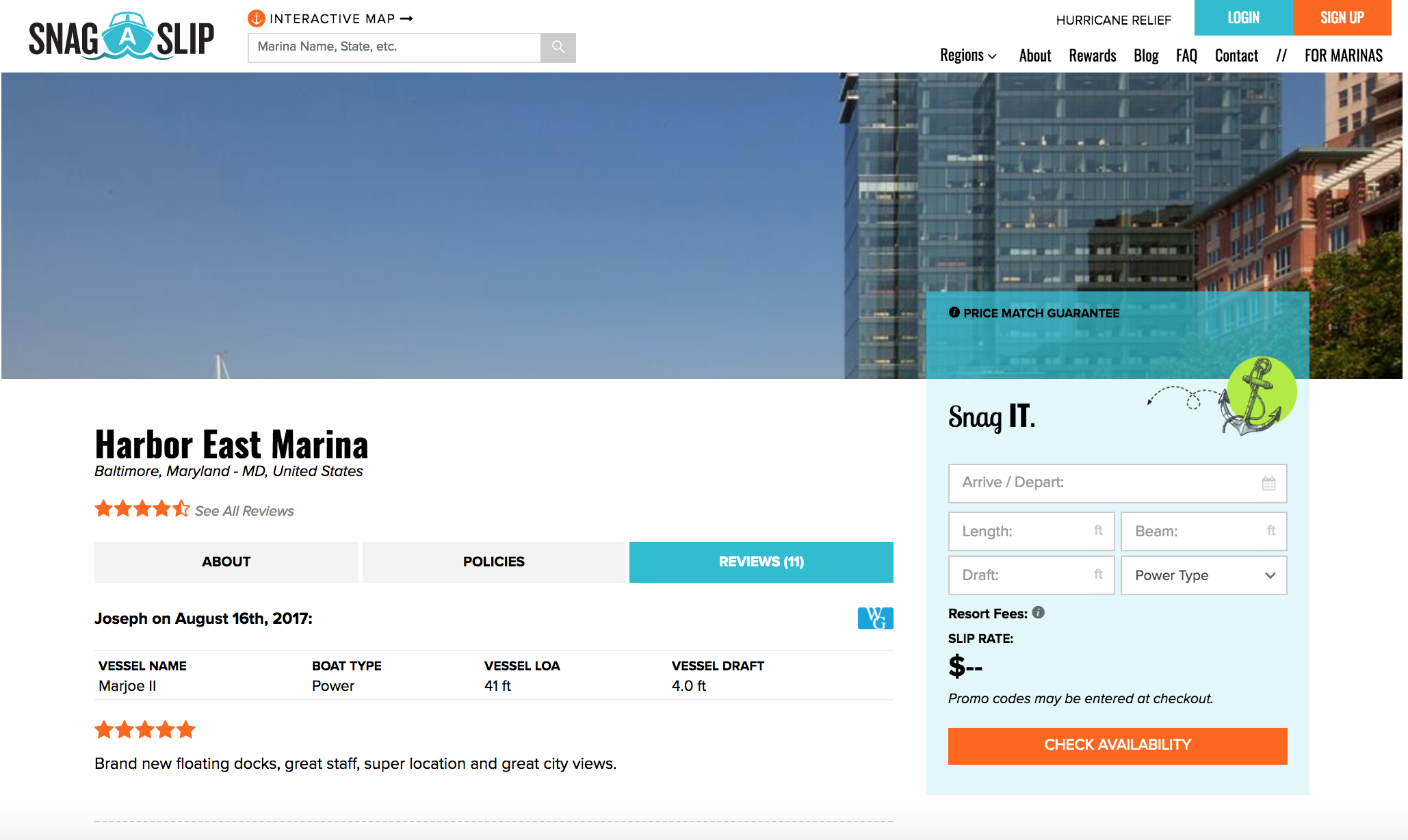This screenshot has height=840, width=1408.
Task: Open the About tab
Action: point(226,562)
